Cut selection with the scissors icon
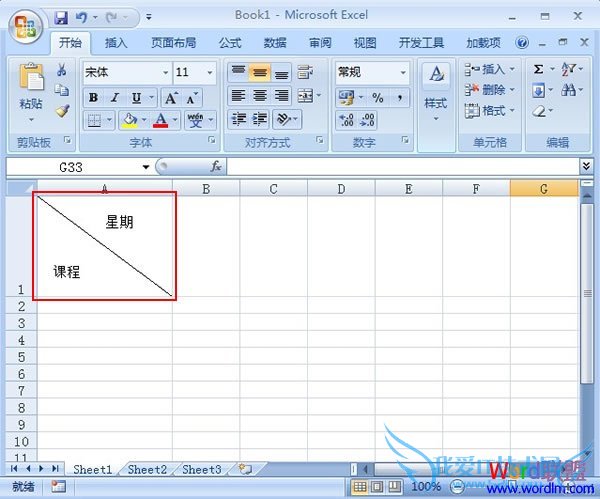 (61, 70)
